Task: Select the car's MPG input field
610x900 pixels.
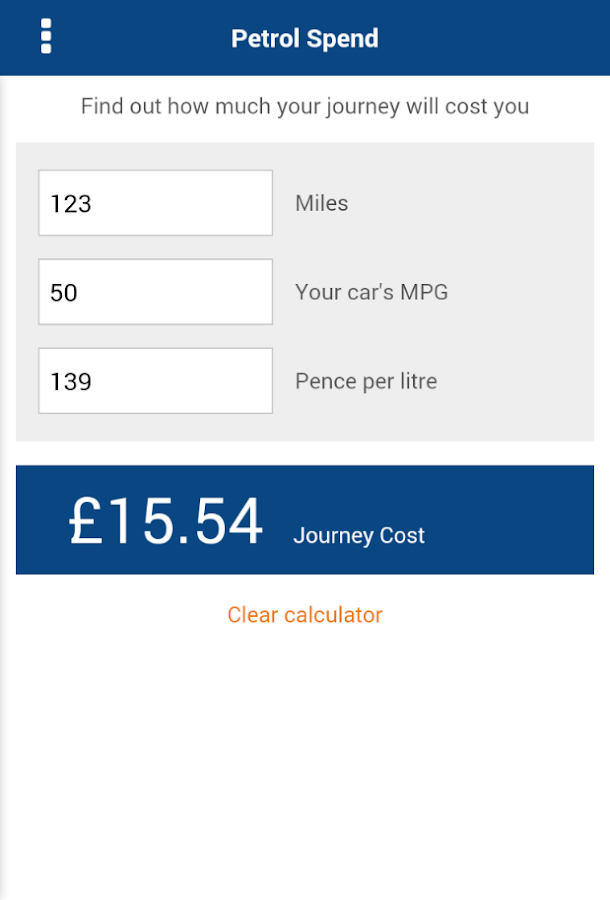Action: pos(155,292)
